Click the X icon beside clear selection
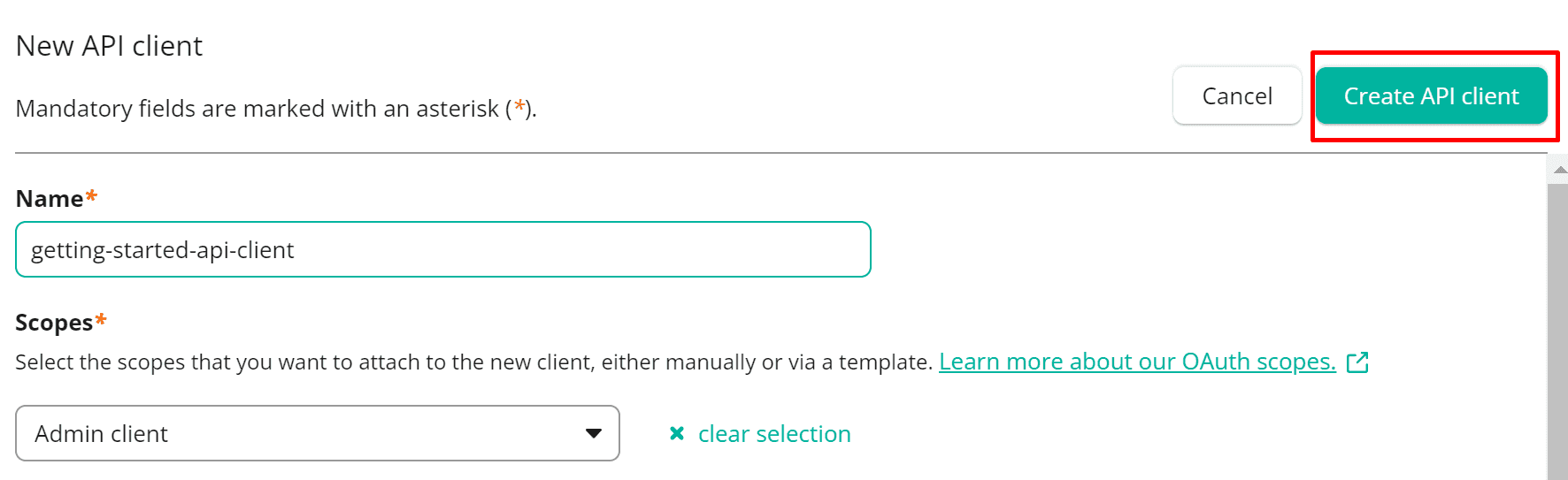This screenshot has height=480, width=1568. coord(677,433)
